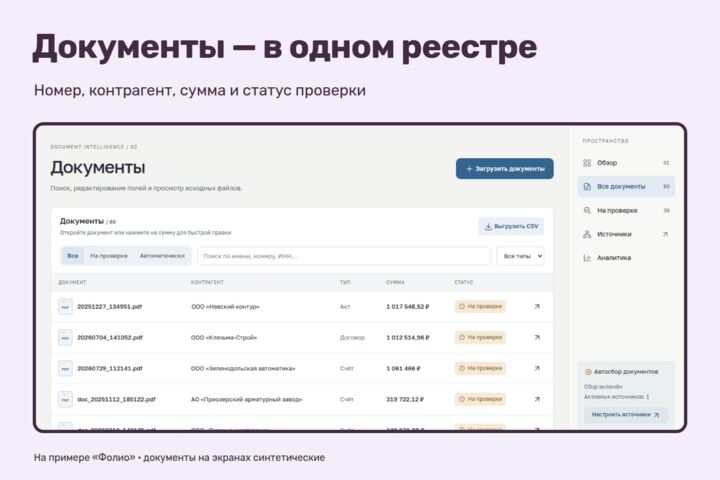
Task: Select the Все filter tab
Action: click(73, 256)
